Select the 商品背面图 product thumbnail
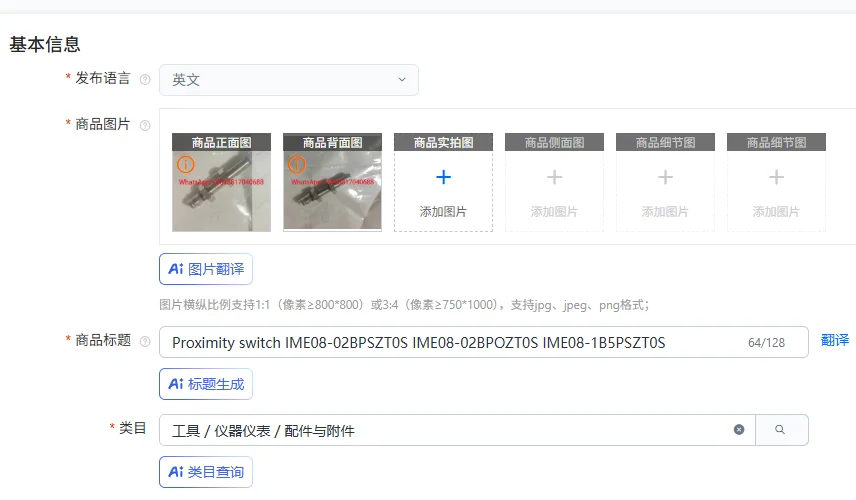The width and height of the screenshot is (856, 500). coord(332,182)
